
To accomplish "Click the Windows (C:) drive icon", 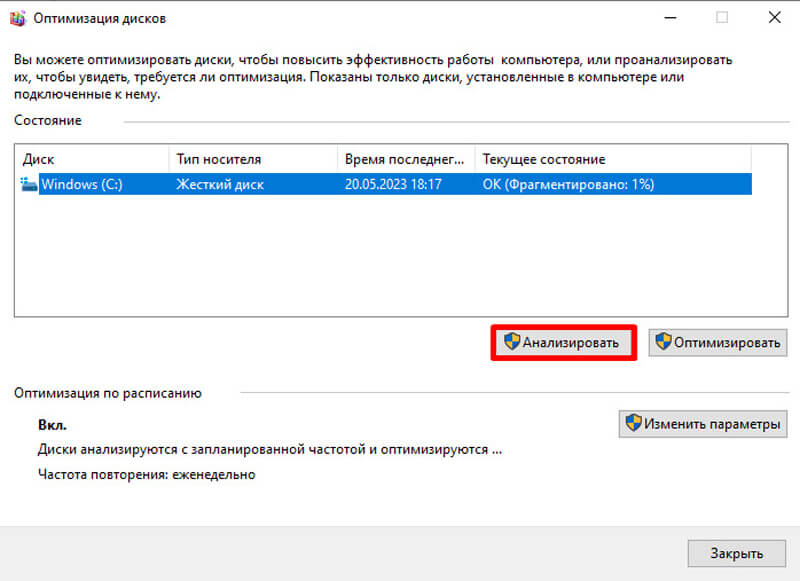I will click(x=29, y=184).
